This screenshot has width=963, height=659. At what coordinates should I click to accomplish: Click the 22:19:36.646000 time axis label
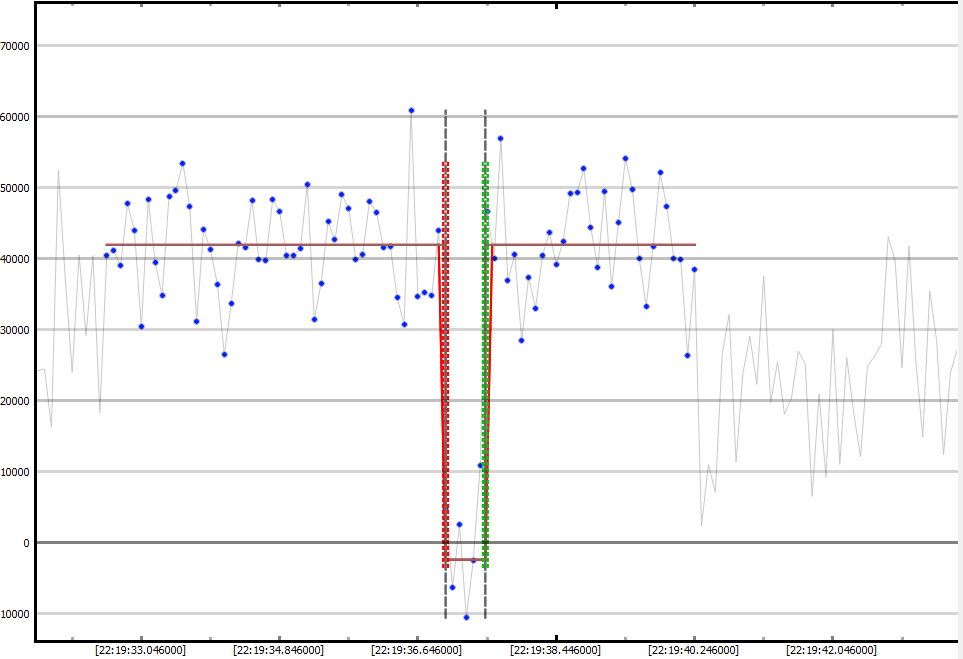point(417,650)
